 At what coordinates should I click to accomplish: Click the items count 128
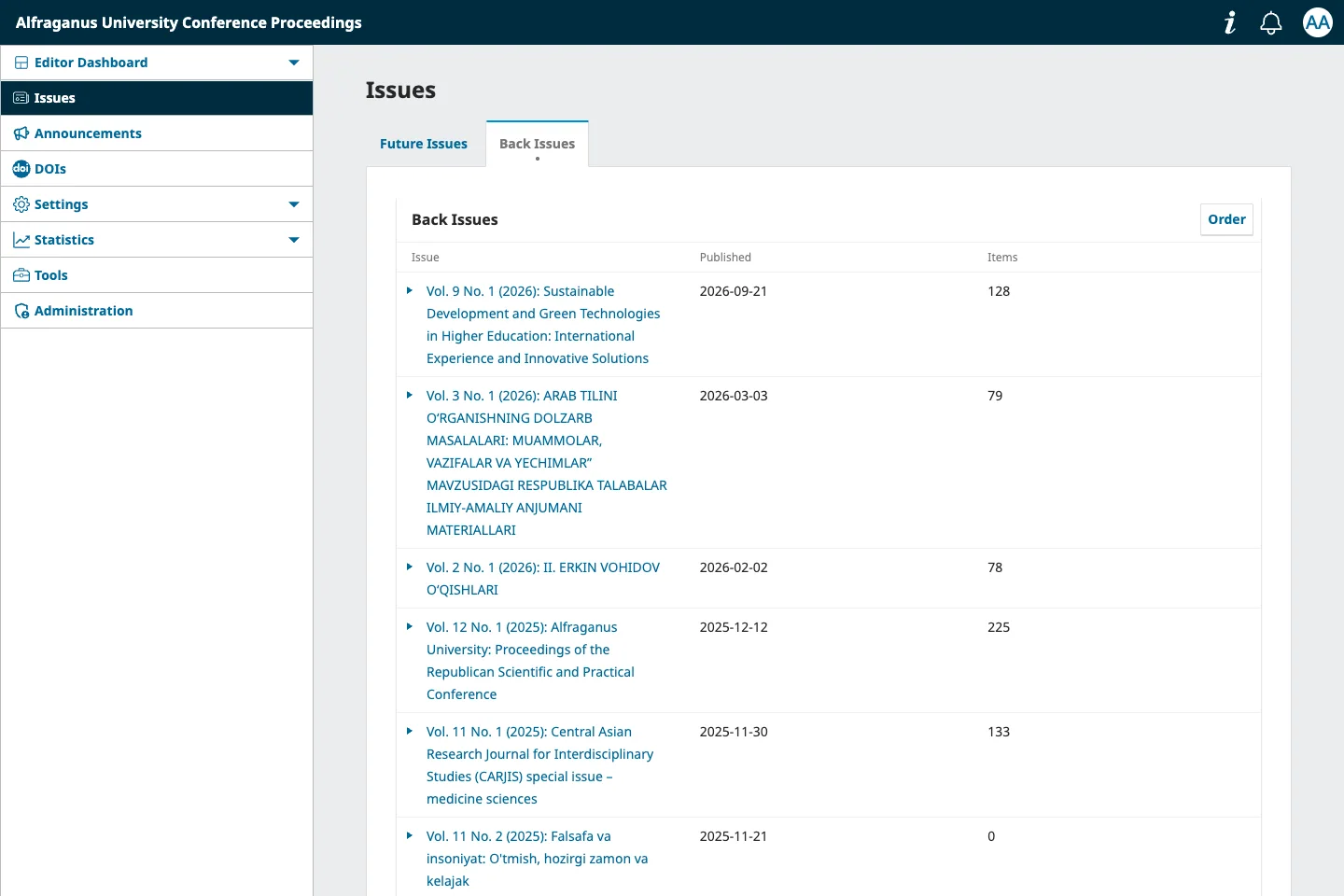point(999,291)
